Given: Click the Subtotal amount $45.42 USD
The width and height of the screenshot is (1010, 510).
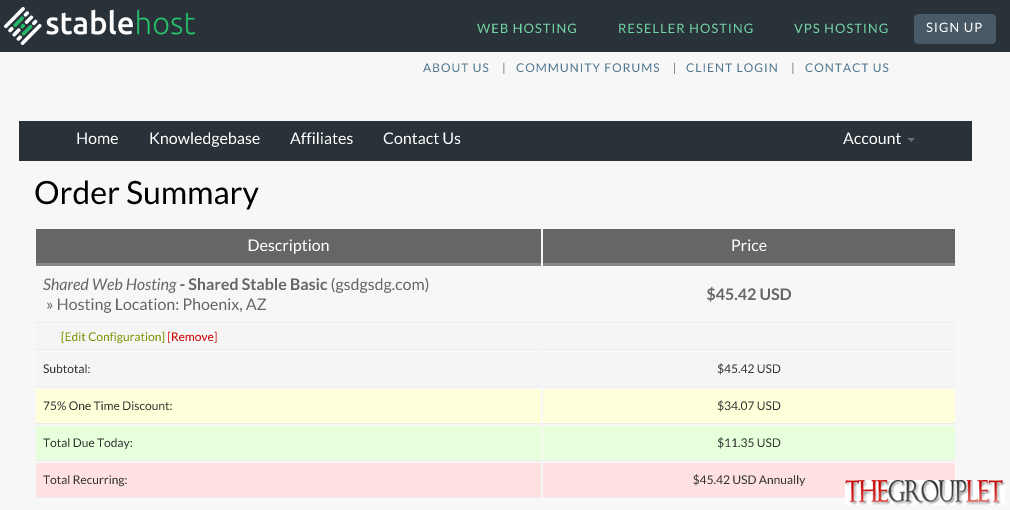Looking at the screenshot, I should pyautogui.click(x=748, y=369).
